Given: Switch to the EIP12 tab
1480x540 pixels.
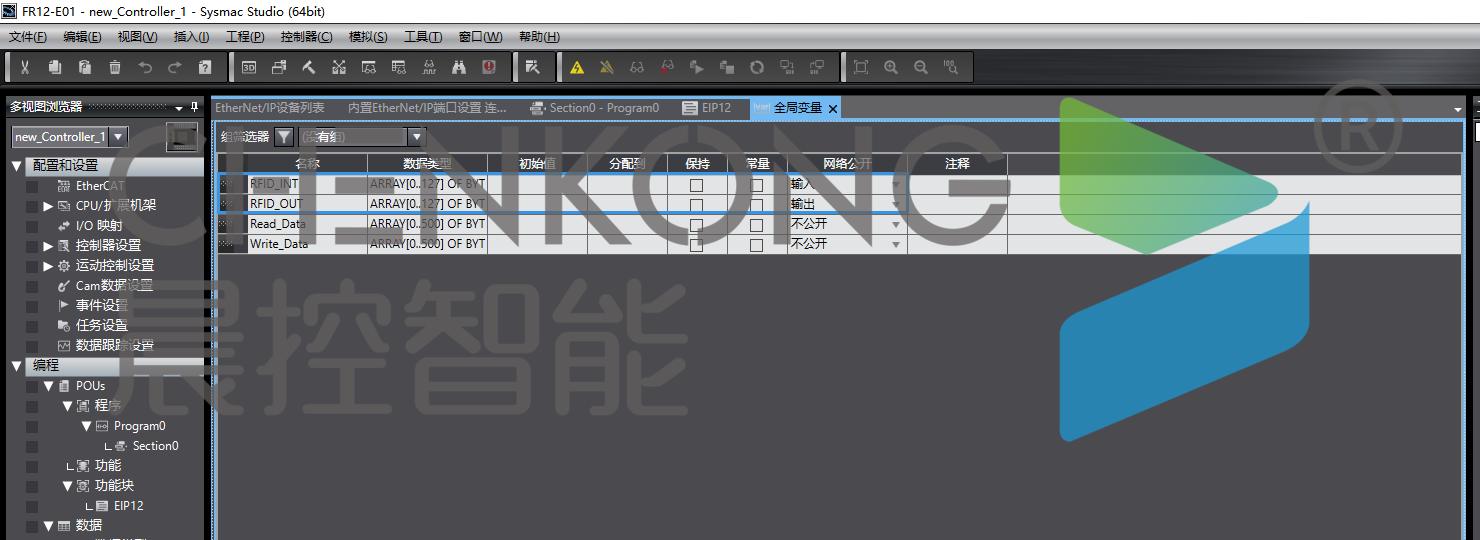Looking at the screenshot, I should pyautogui.click(x=707, y=108).
